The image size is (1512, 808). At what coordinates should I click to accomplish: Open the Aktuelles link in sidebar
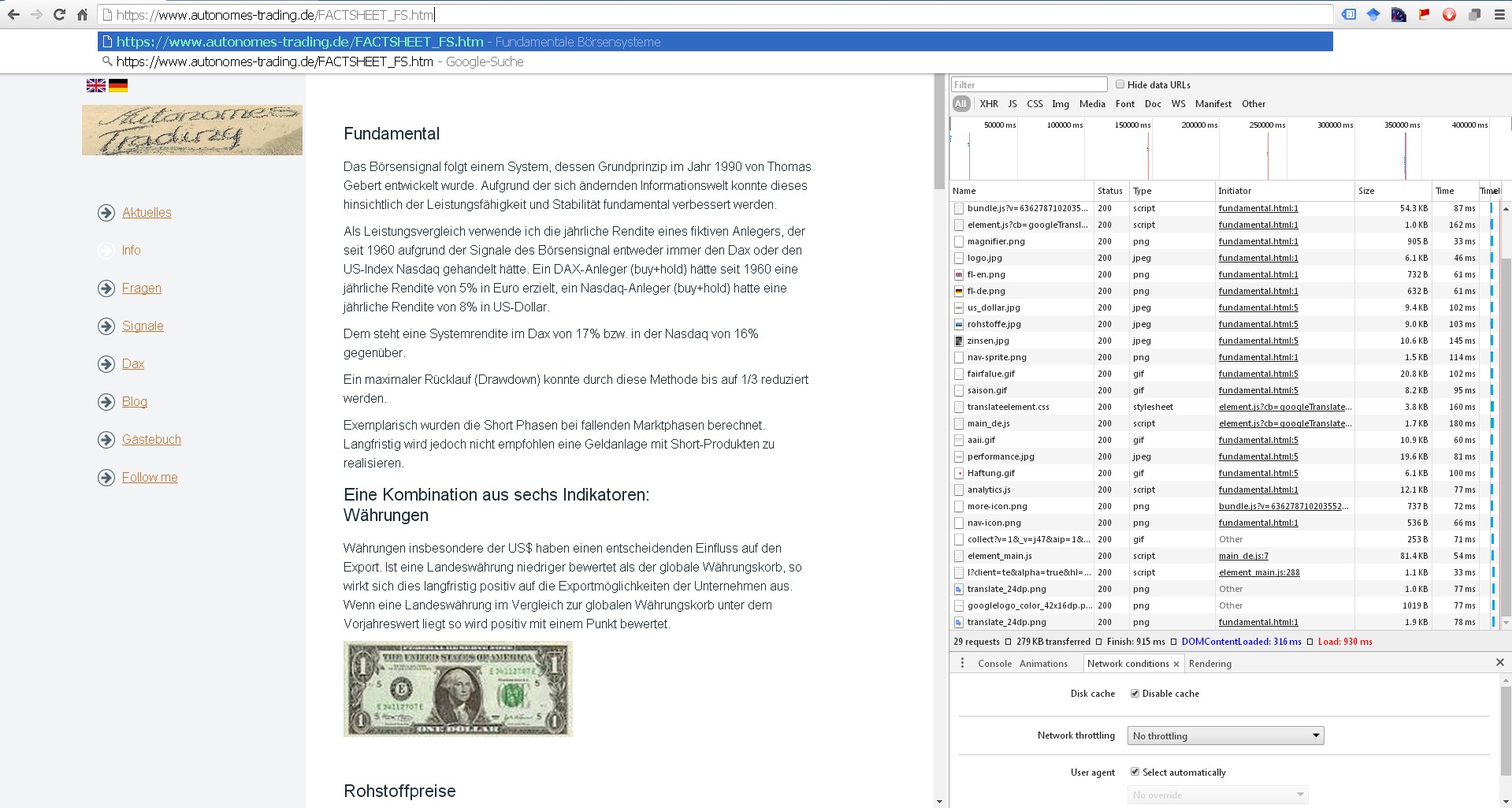point(147,213)
